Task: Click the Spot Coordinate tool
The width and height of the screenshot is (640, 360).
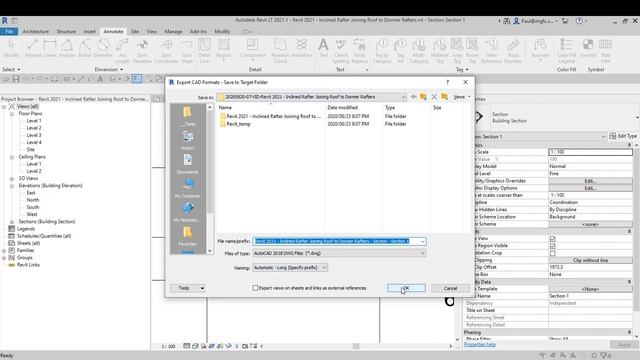Action: coord(166,51)
